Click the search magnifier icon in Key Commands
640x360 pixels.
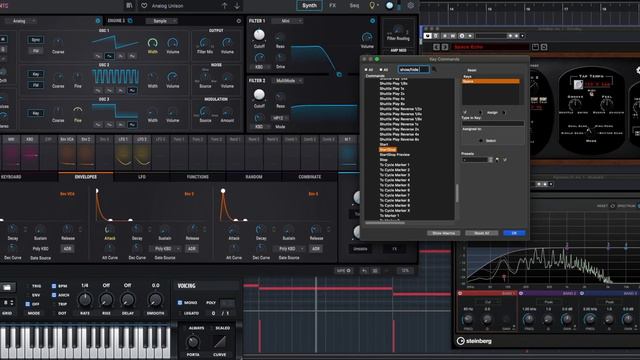click(x=434, y=69)
